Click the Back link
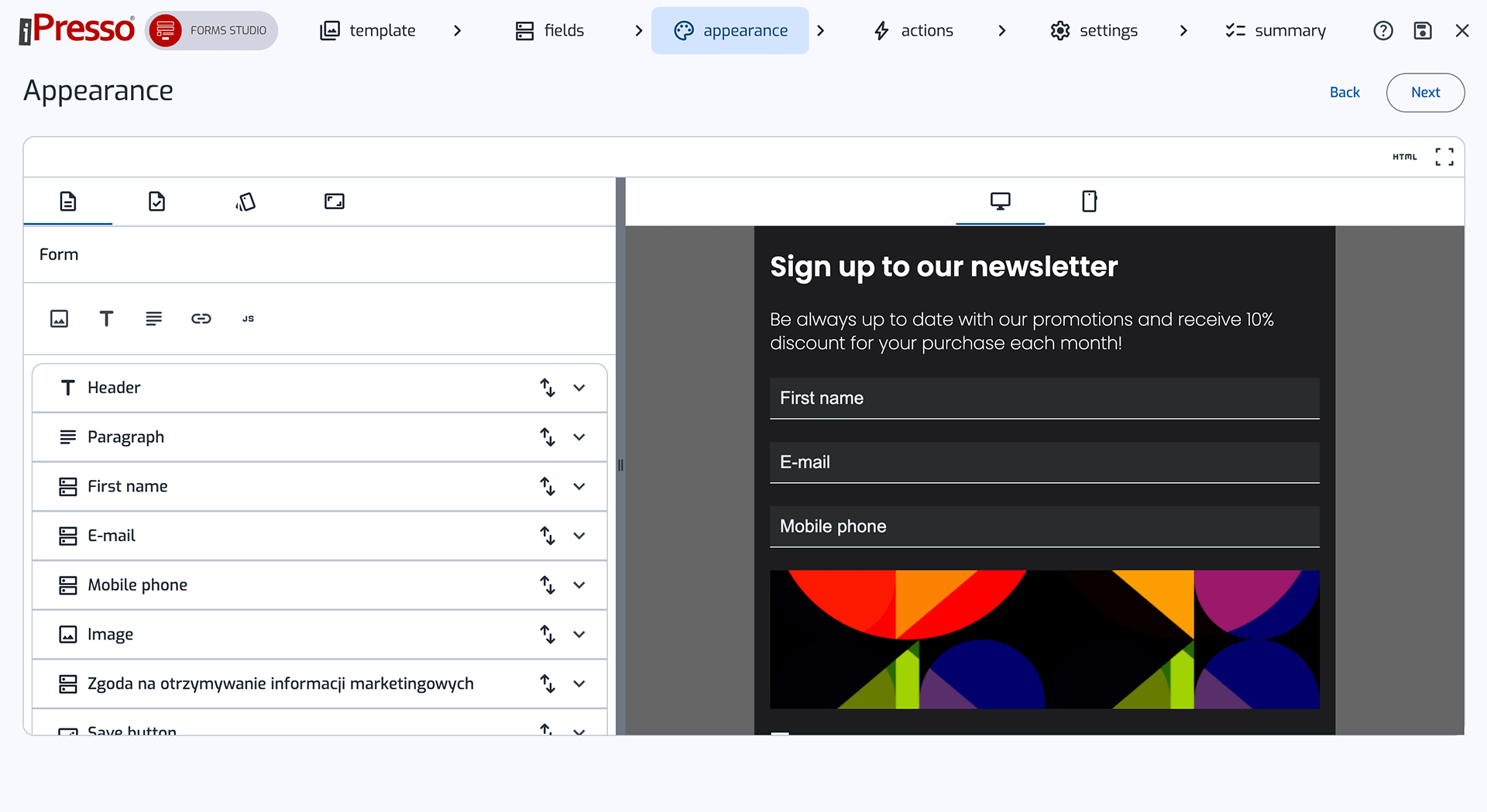The height and width of the screenshot is (812, 1487). tap(1344, 93)
